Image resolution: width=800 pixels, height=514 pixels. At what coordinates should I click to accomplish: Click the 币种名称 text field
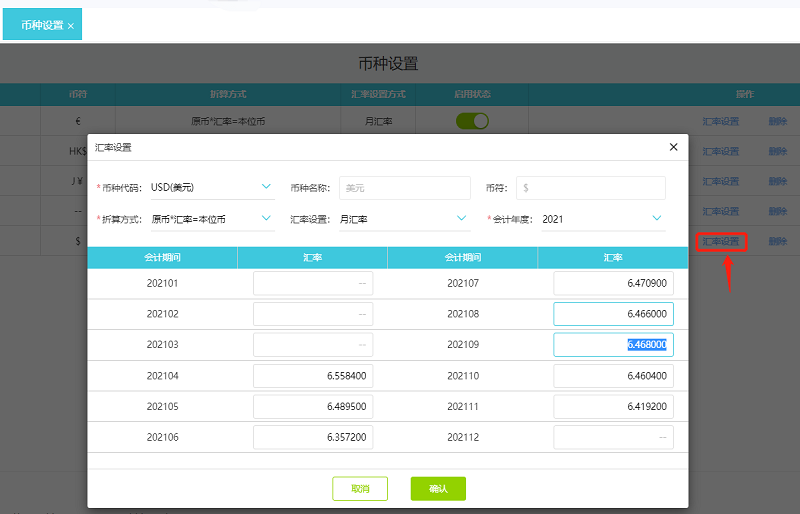pyautogui.click(x=404, y=187)
